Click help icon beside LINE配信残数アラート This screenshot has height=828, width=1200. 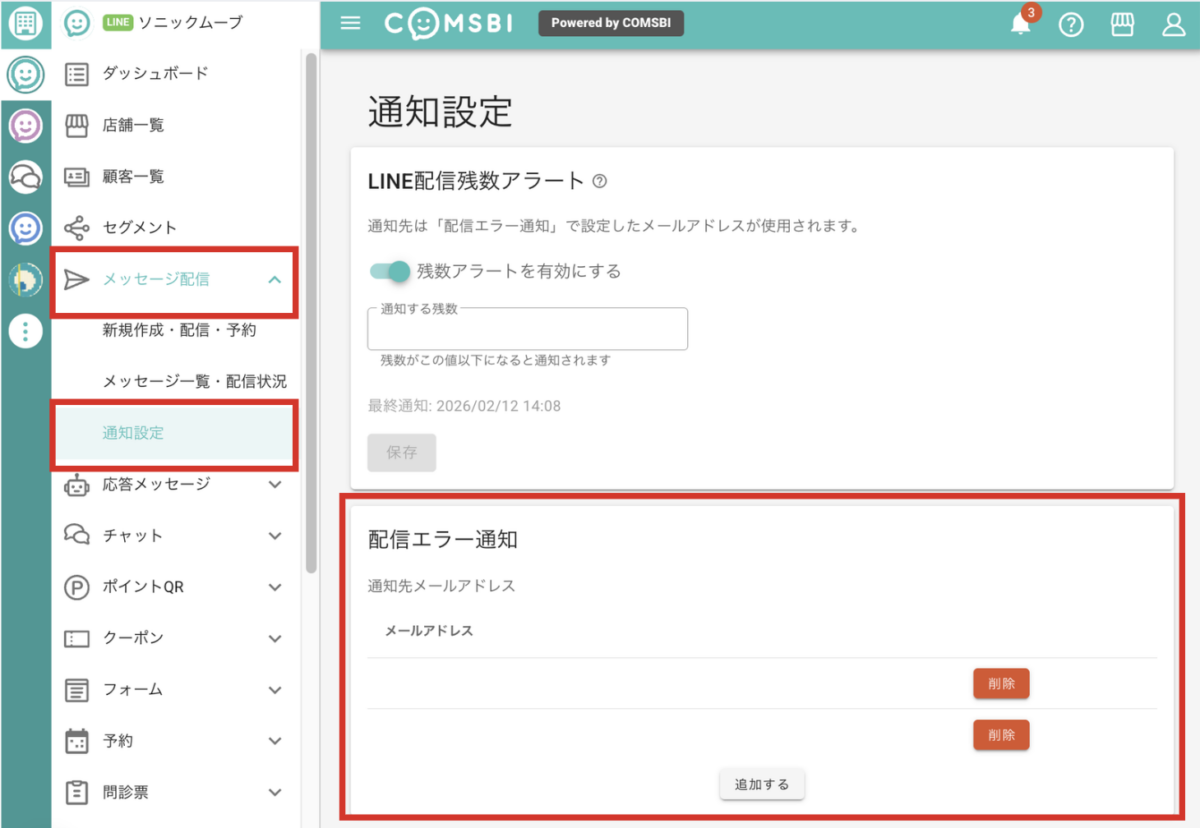point(600,181)
